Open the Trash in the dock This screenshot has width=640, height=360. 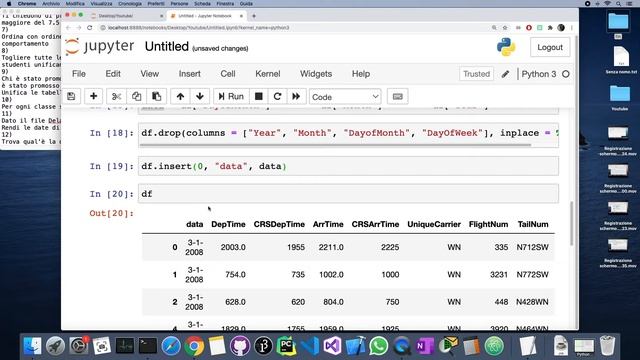(607, 346)
